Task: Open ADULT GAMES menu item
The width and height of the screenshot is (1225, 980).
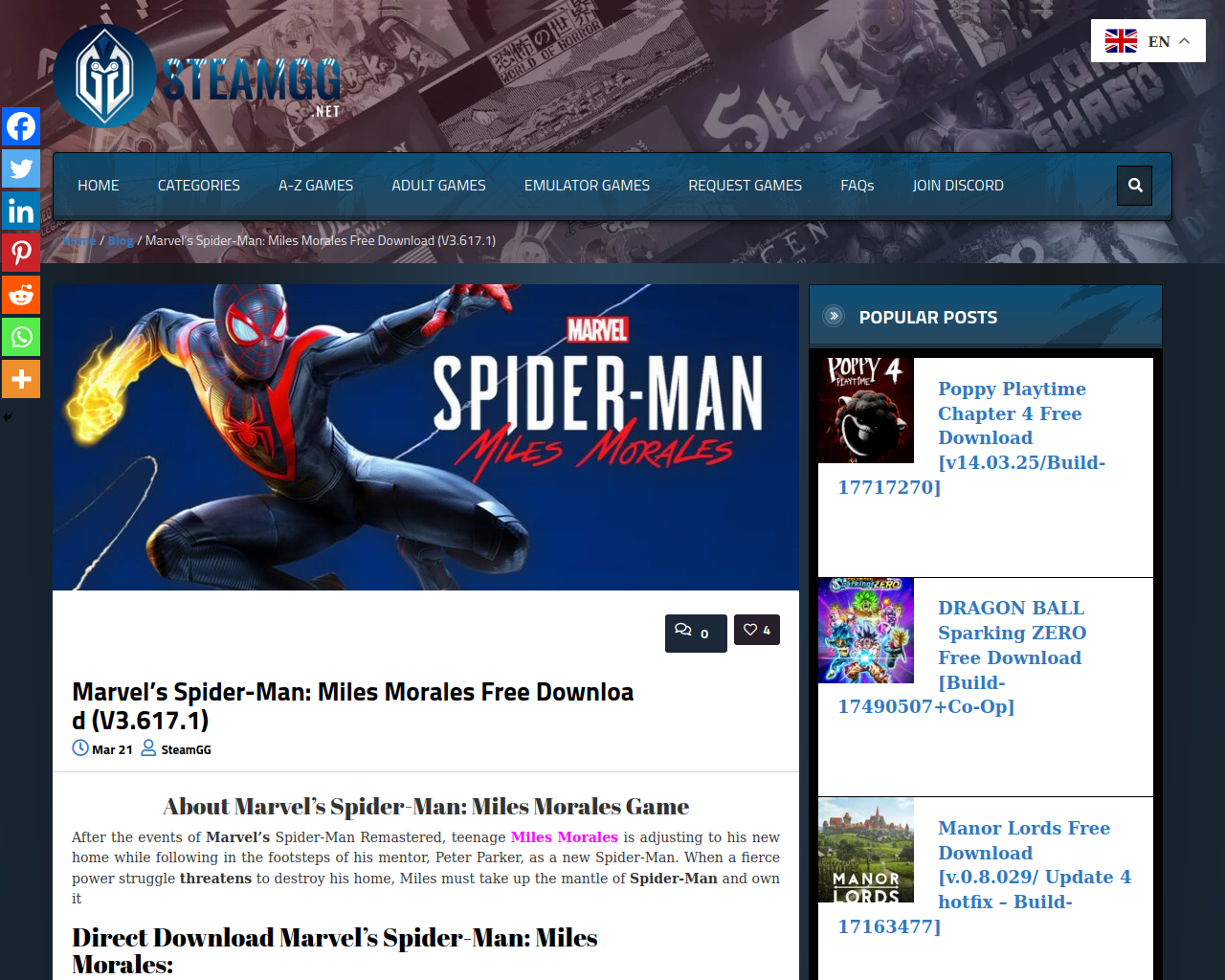Action: point(438,186)
